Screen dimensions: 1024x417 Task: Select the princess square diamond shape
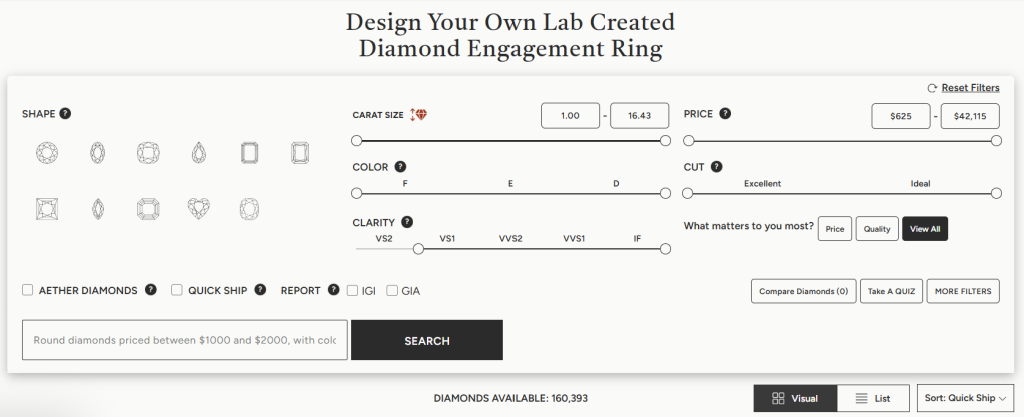47,209
